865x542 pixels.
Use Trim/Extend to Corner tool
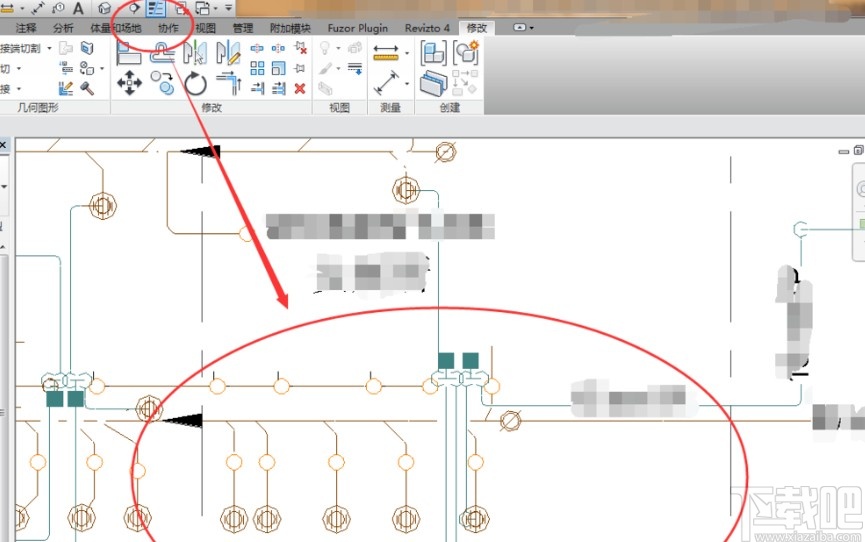(228, 83)
